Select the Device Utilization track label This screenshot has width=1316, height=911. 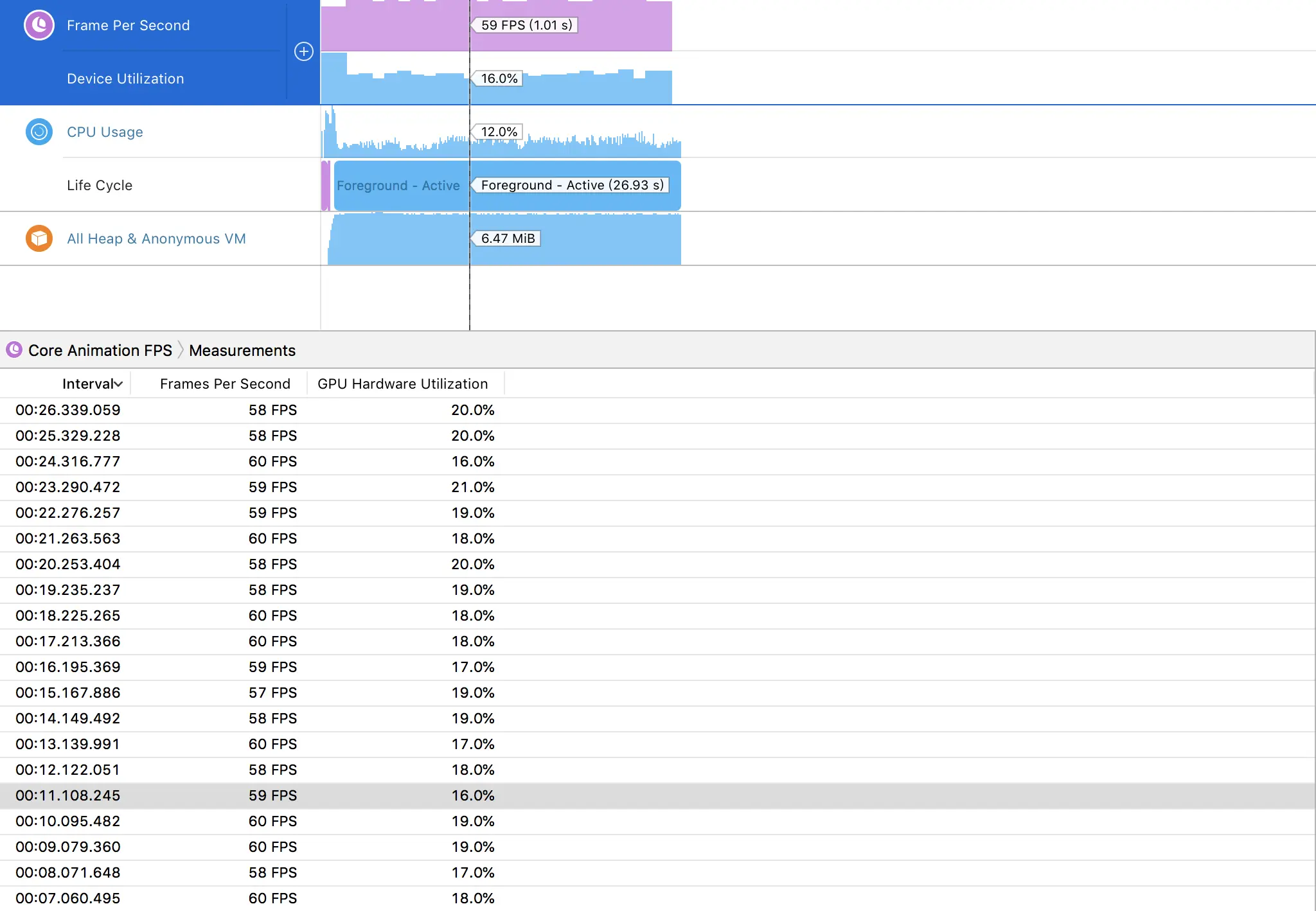tap(125, 78)
